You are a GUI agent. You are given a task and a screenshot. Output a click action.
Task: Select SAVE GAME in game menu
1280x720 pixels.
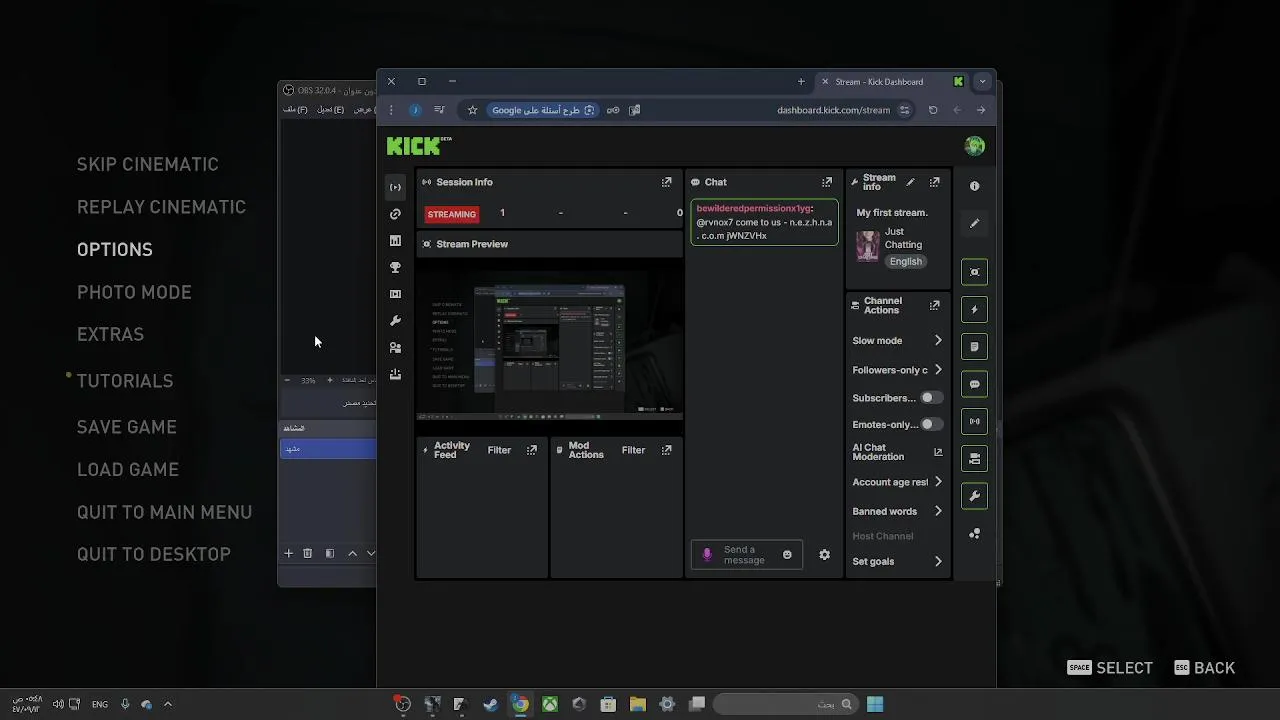[127, 427]
